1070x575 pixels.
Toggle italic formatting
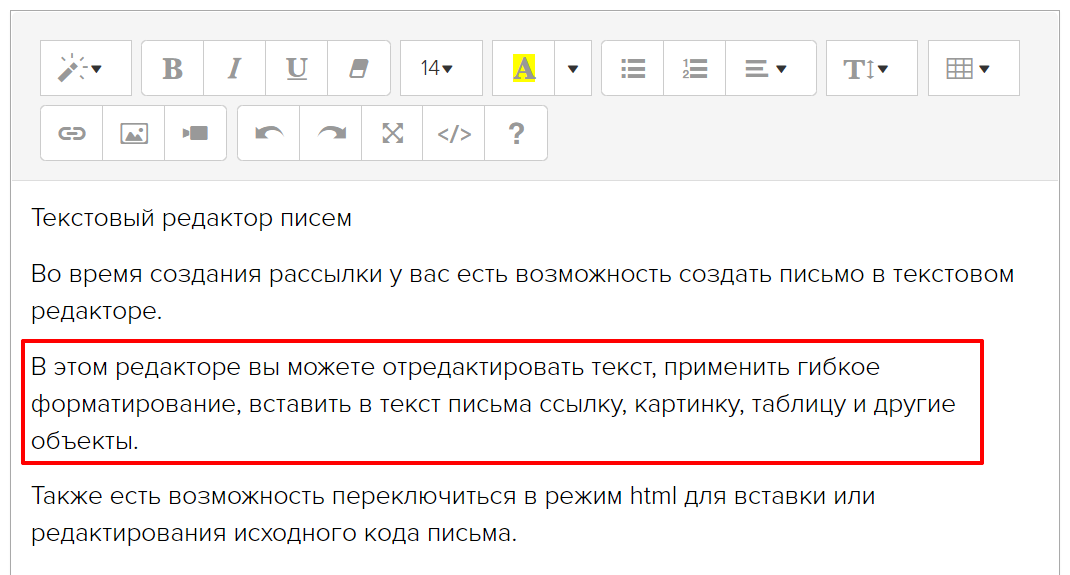tap(235, 68)
